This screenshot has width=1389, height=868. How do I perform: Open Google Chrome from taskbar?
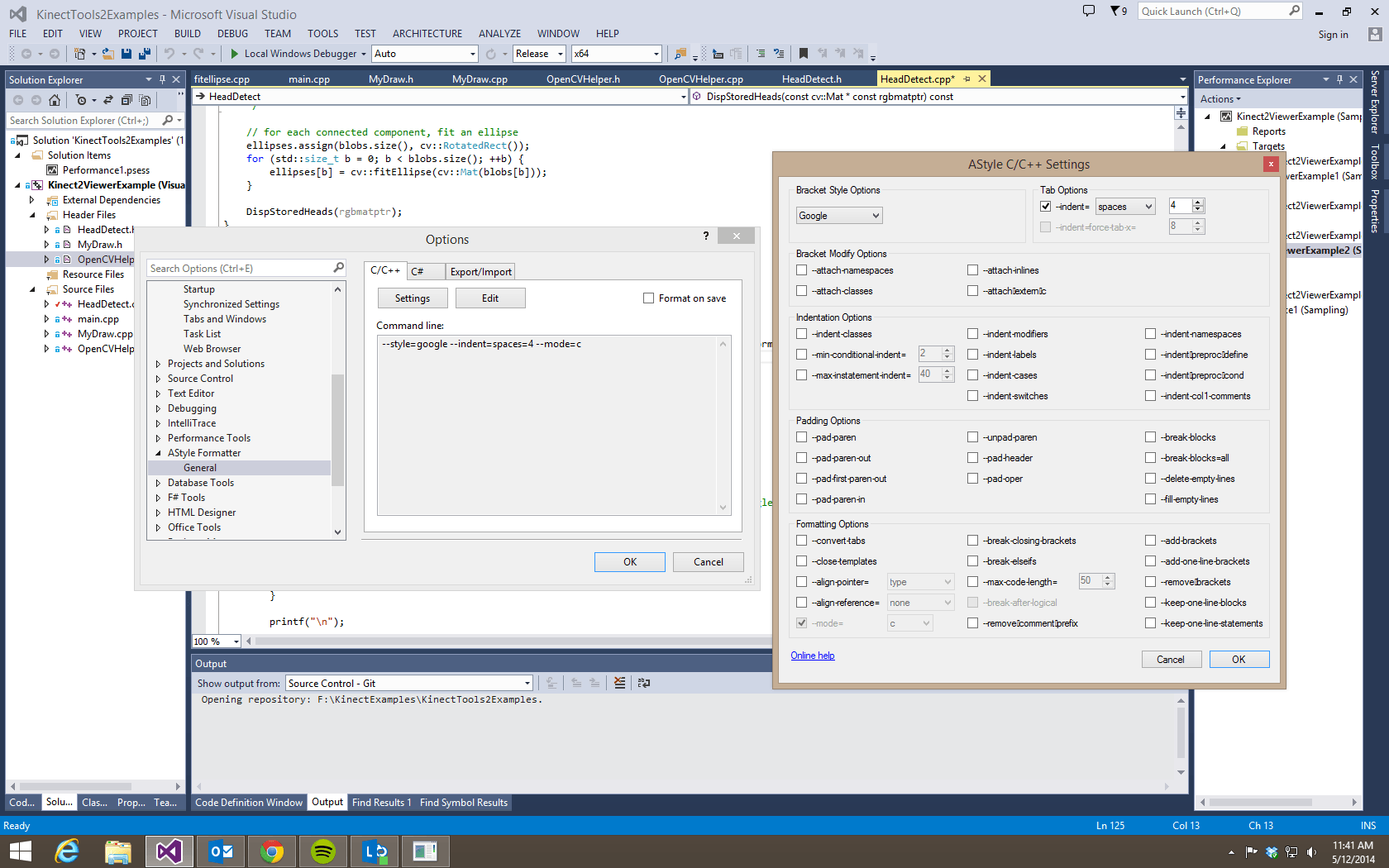coord(272,851)
